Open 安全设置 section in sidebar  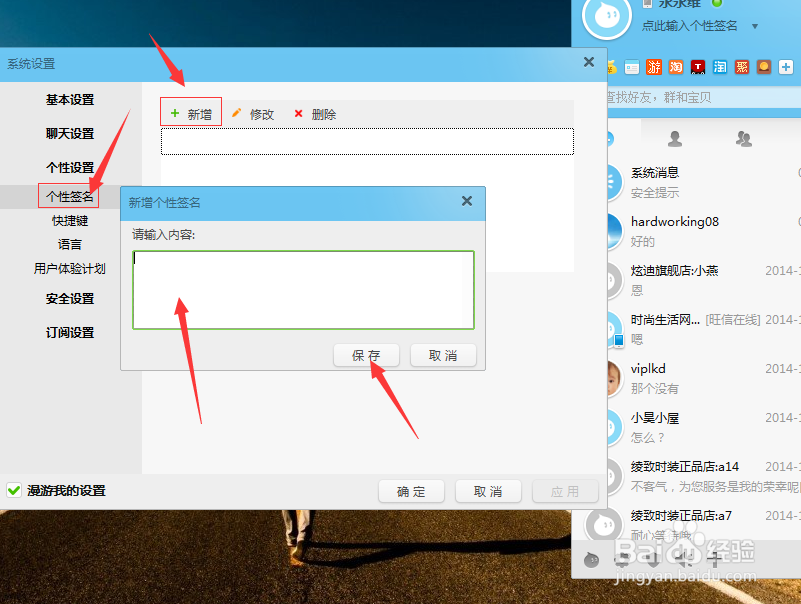click(70, 298)
